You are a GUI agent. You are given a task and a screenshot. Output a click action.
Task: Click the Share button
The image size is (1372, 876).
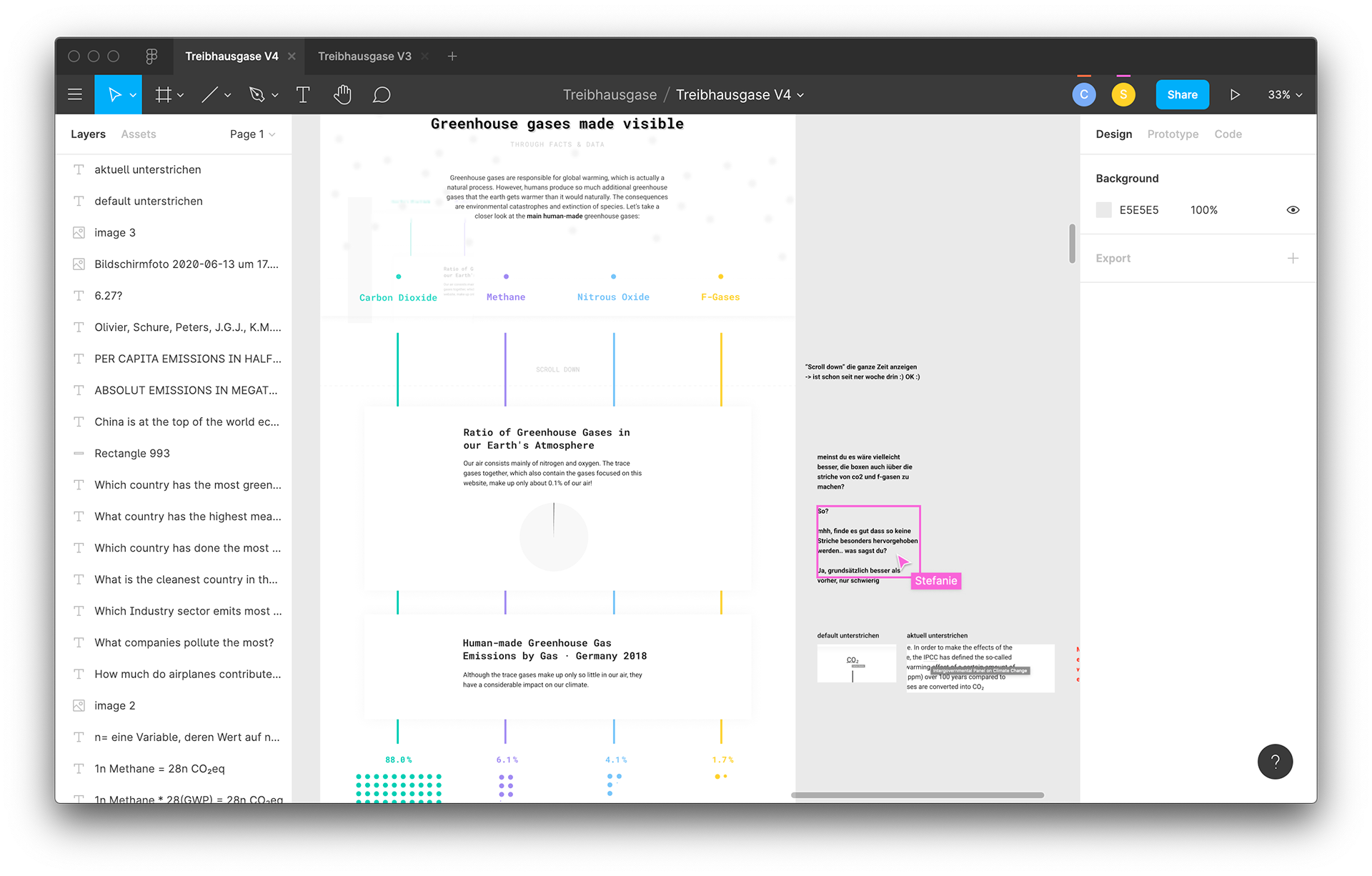(x=1182, y=94)
